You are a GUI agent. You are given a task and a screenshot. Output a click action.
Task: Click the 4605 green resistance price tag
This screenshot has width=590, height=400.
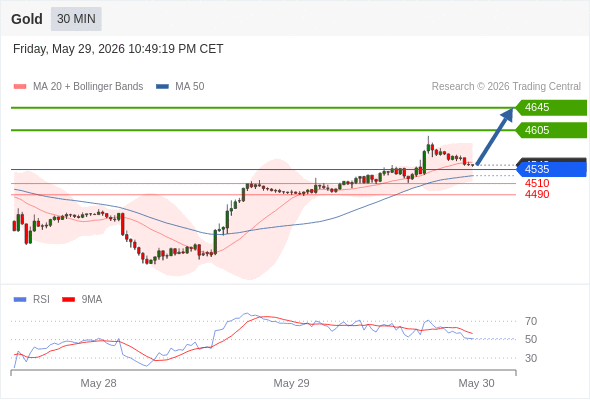(551, 130)
